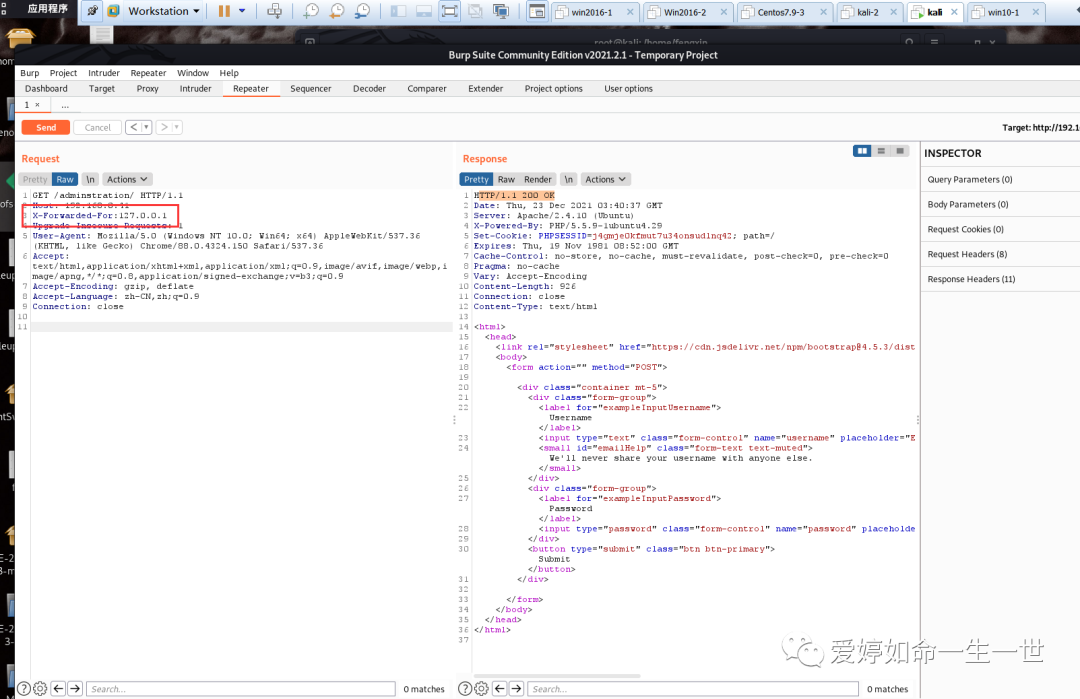Open the snapshot manager with the clock-wrench icon
The height and width of the screenshot is (699, 1080).
[x=362, y=11]
